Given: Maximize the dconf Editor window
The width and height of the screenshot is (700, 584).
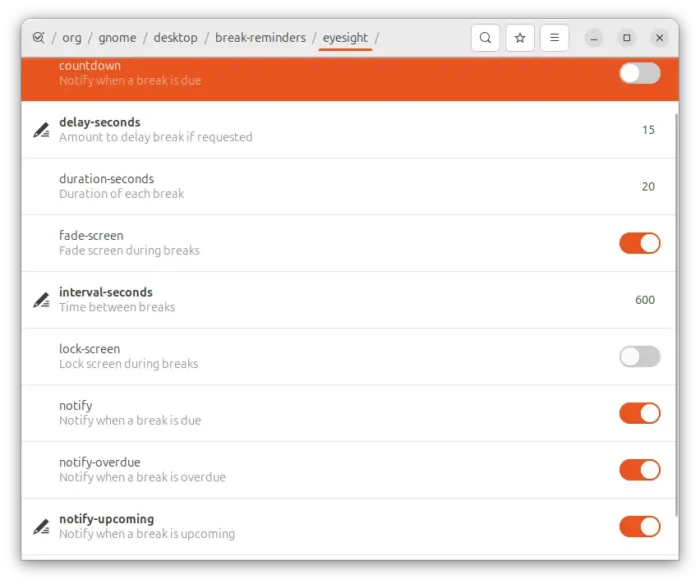Looking at the screenshot, I should pyautogui.click(x=627, y=38).
